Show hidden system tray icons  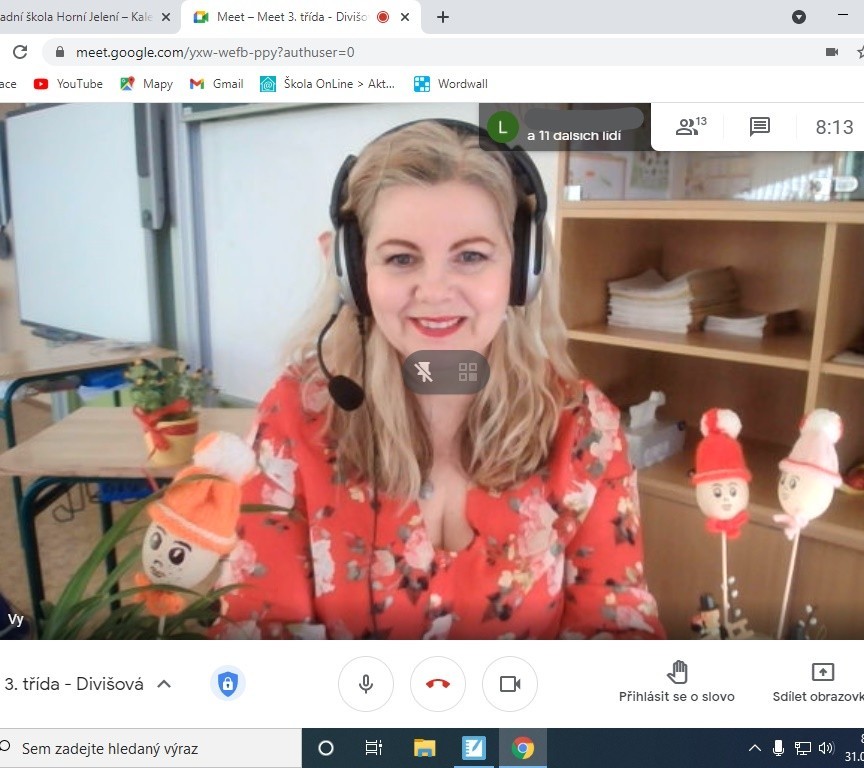point(755,748)
